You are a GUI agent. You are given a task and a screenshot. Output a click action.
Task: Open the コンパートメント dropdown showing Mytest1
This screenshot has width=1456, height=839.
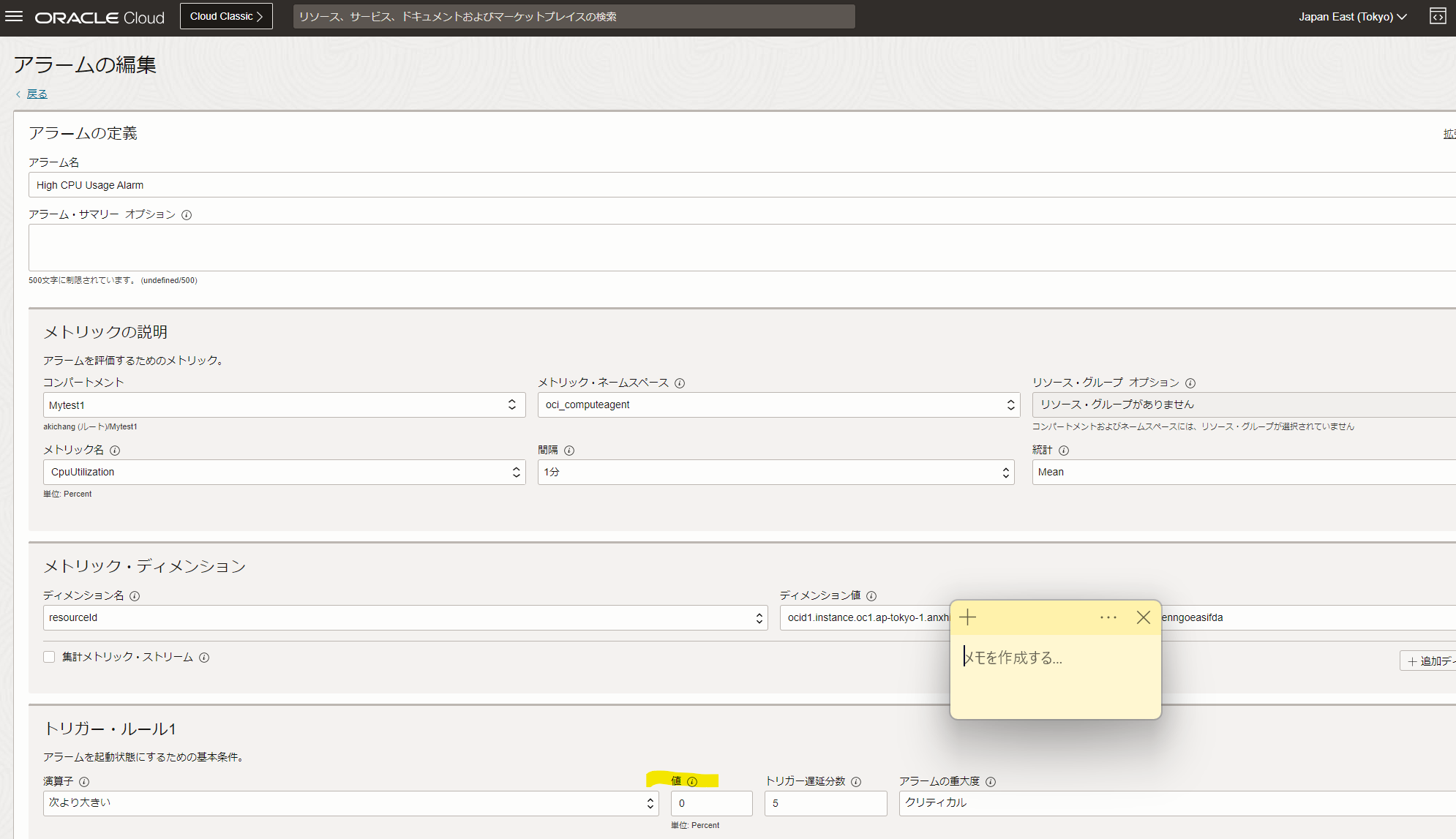pos(284,405)
